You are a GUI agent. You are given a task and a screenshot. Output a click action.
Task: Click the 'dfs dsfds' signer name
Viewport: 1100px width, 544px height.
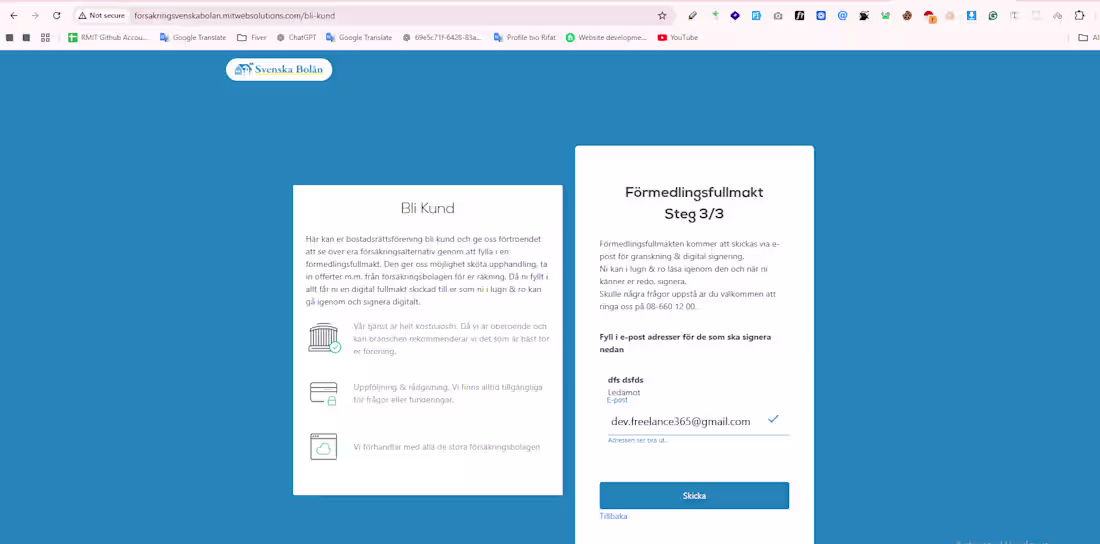[626, 380]
